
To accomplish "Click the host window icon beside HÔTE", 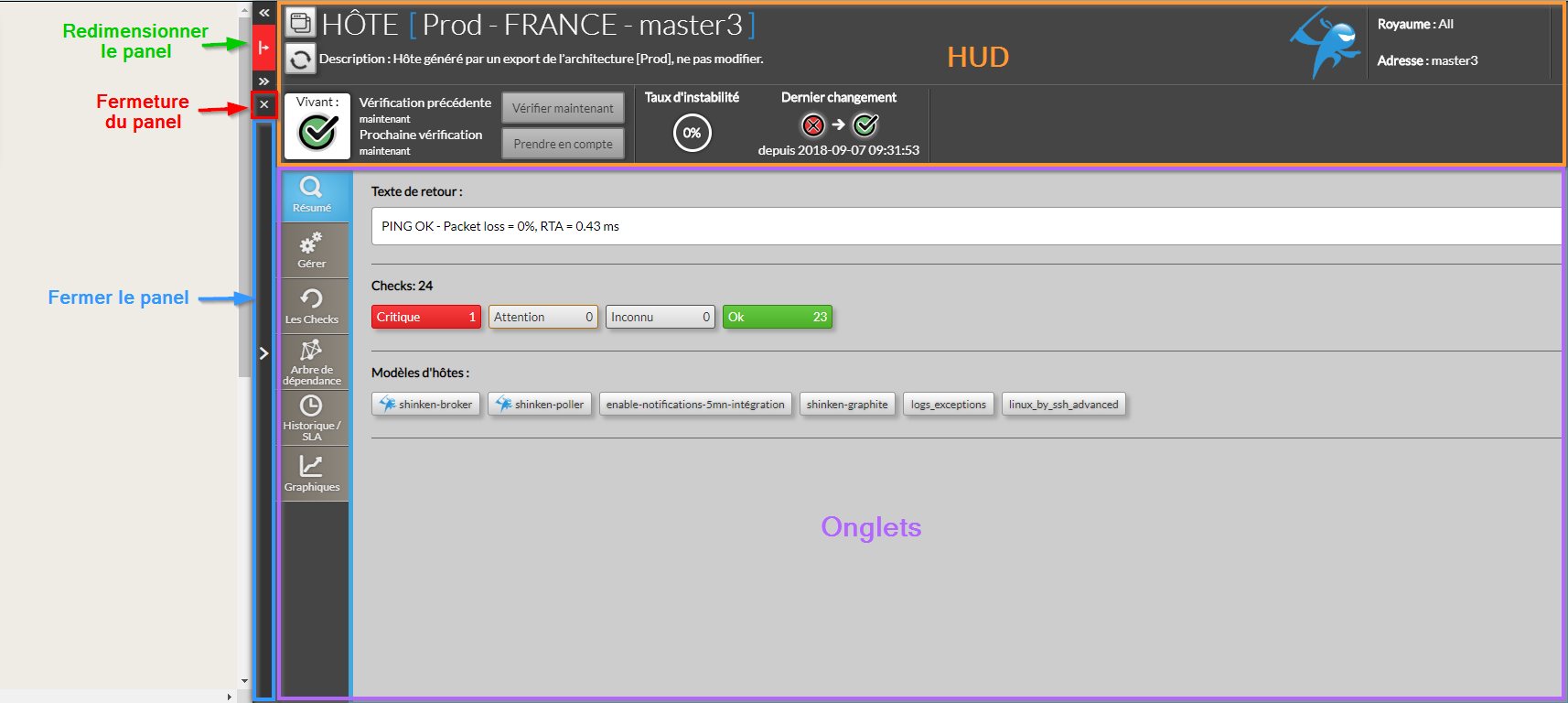I will pos(300,23).
